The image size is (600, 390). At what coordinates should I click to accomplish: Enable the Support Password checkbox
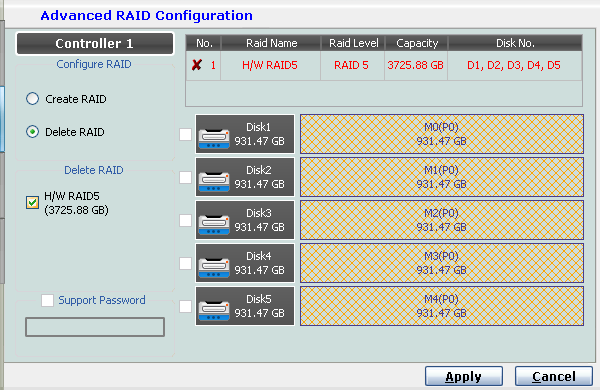click(x=47, y=300)
